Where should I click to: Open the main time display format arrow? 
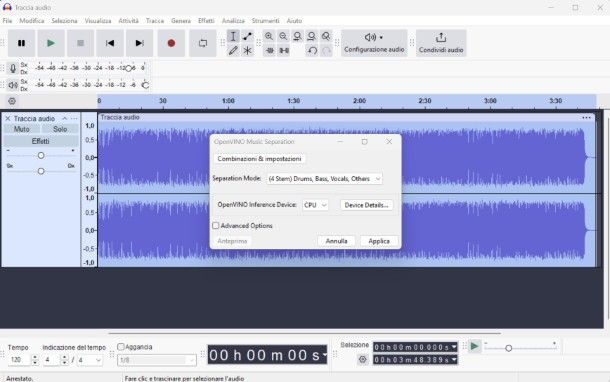click(x=324, y=355)
